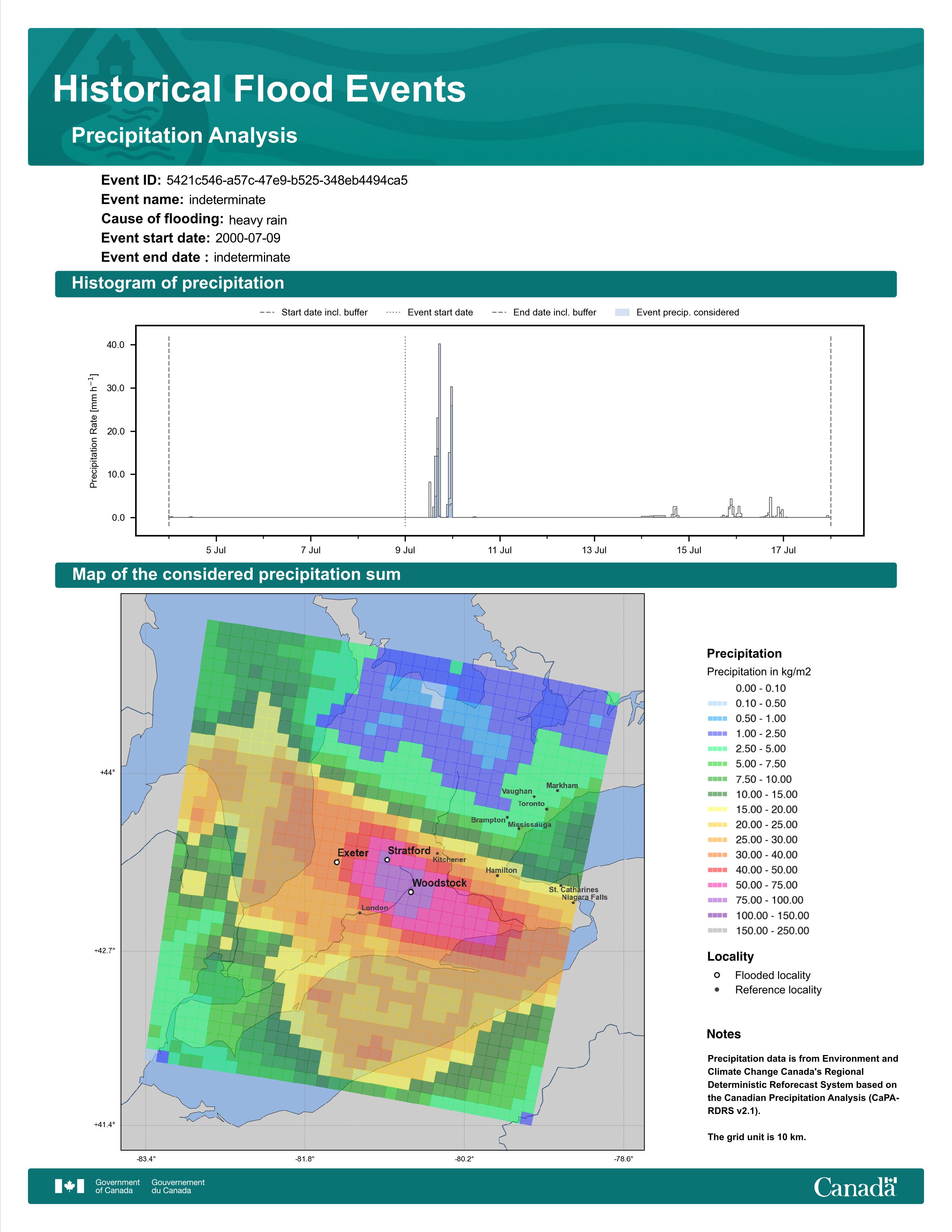Click the Government of Canada text
The width and height of the screenshot is (952, 1232).
117,1186
